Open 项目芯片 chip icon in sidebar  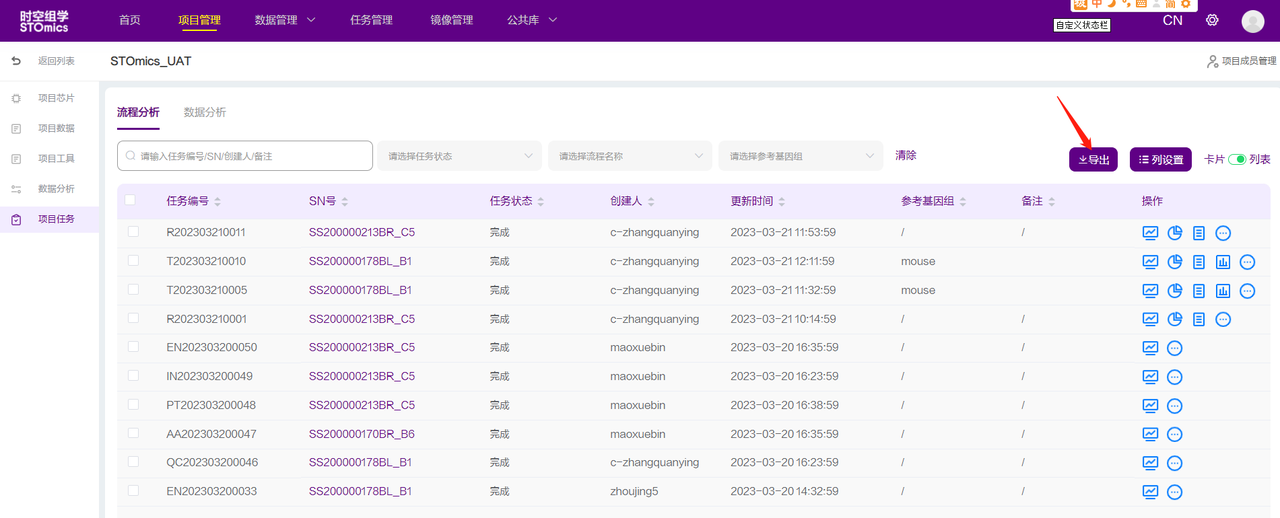coord(16,98)
